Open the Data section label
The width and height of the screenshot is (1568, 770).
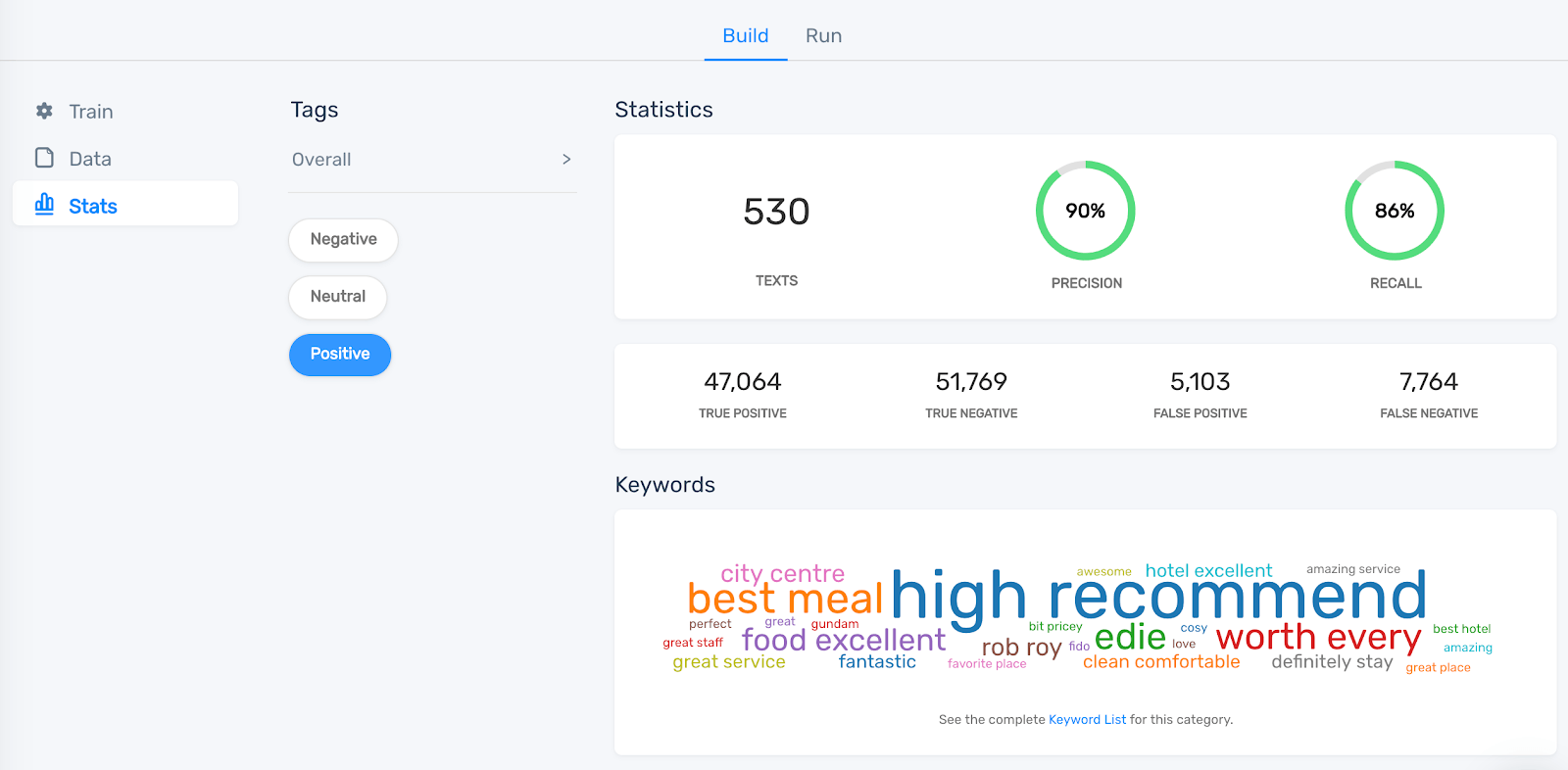click(x=90, y=159)
